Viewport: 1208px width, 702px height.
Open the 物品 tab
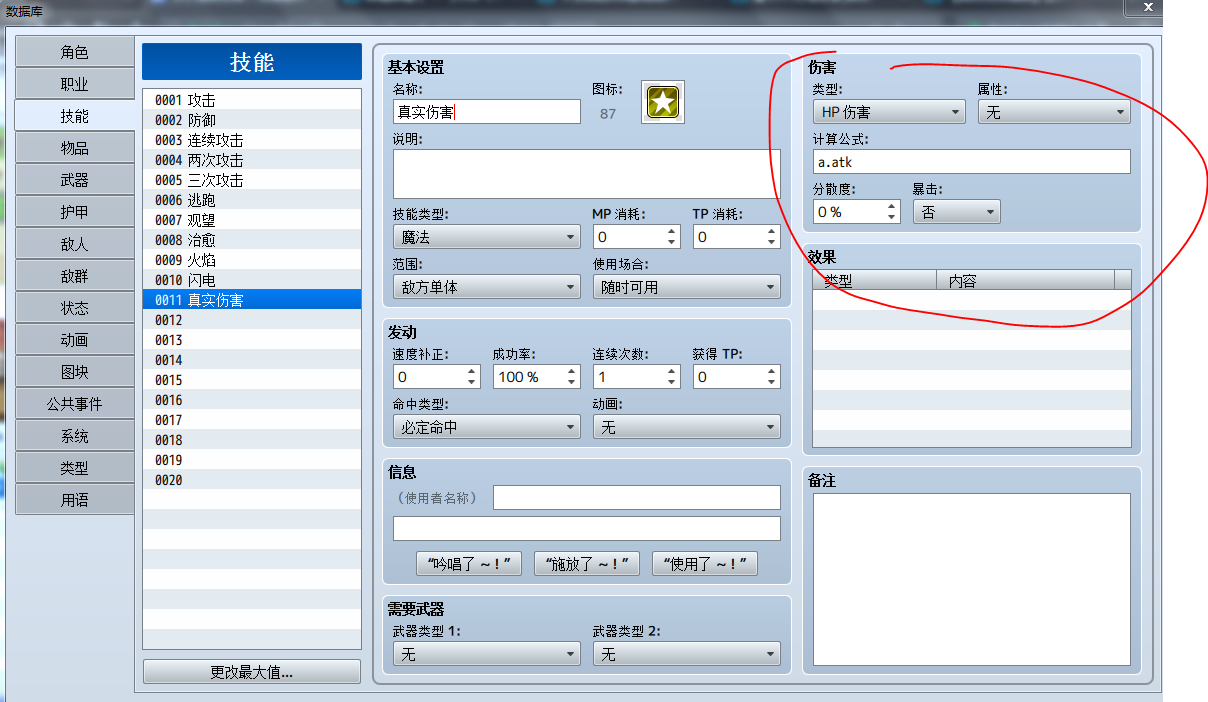pos(74,148)
